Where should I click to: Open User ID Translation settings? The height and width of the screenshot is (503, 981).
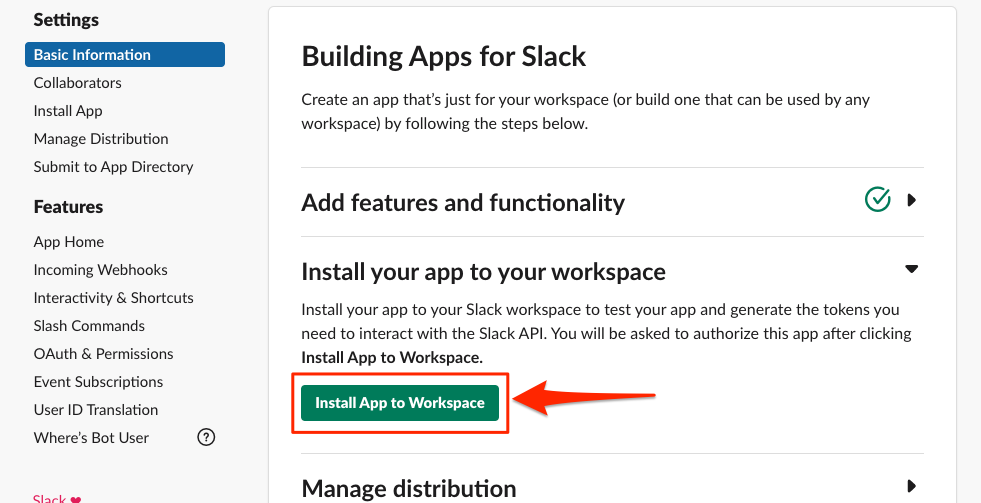tap(96, 410)
